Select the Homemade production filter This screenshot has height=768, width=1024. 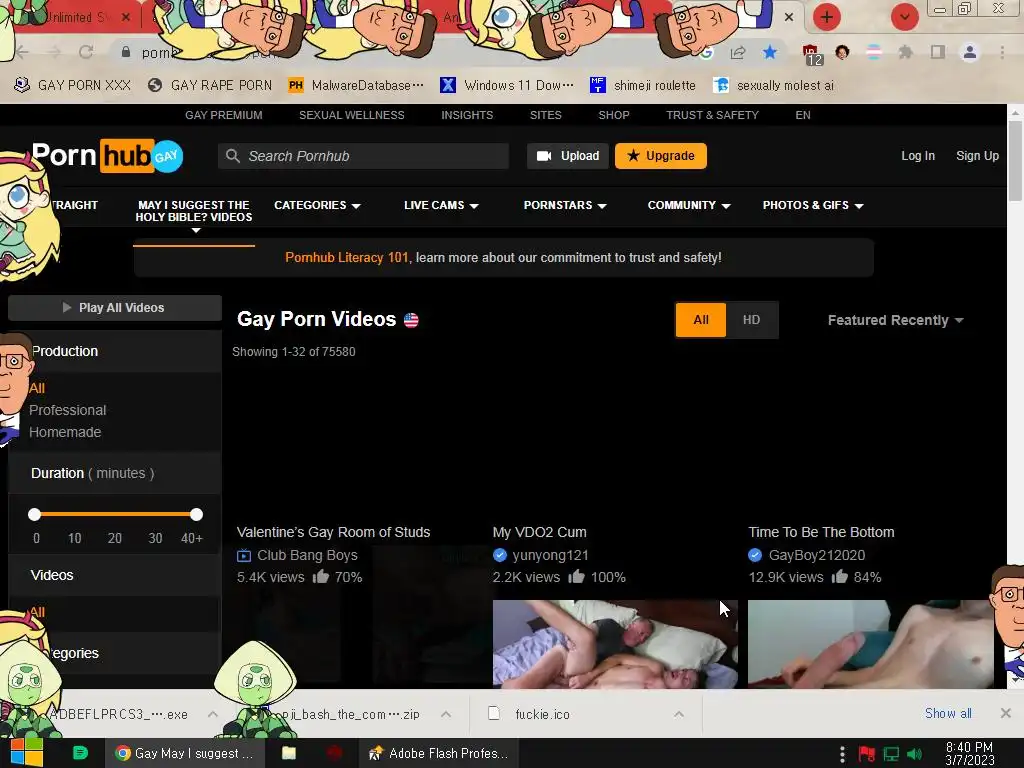point(65,432)
